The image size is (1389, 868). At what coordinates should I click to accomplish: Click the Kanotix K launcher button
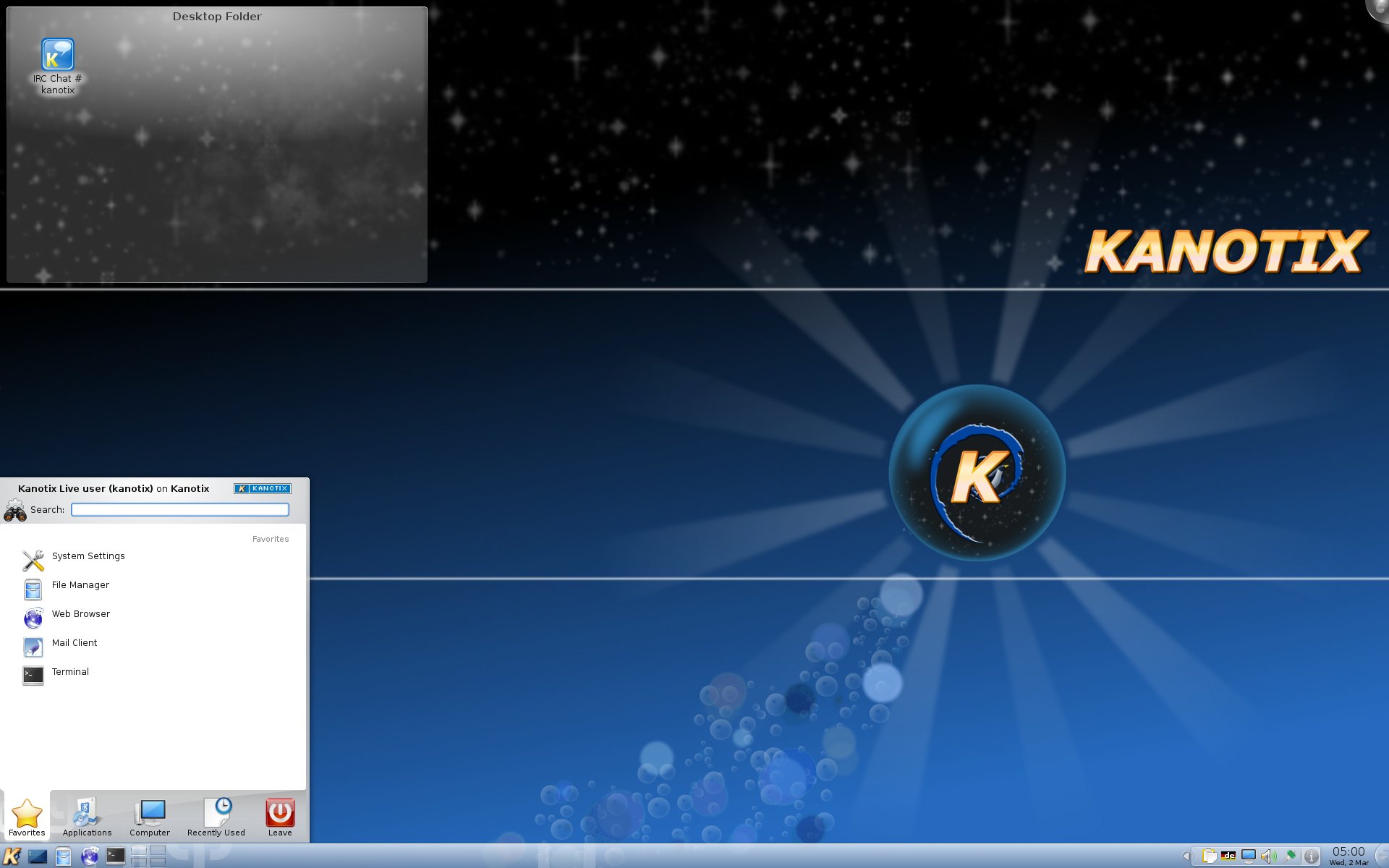12,856
